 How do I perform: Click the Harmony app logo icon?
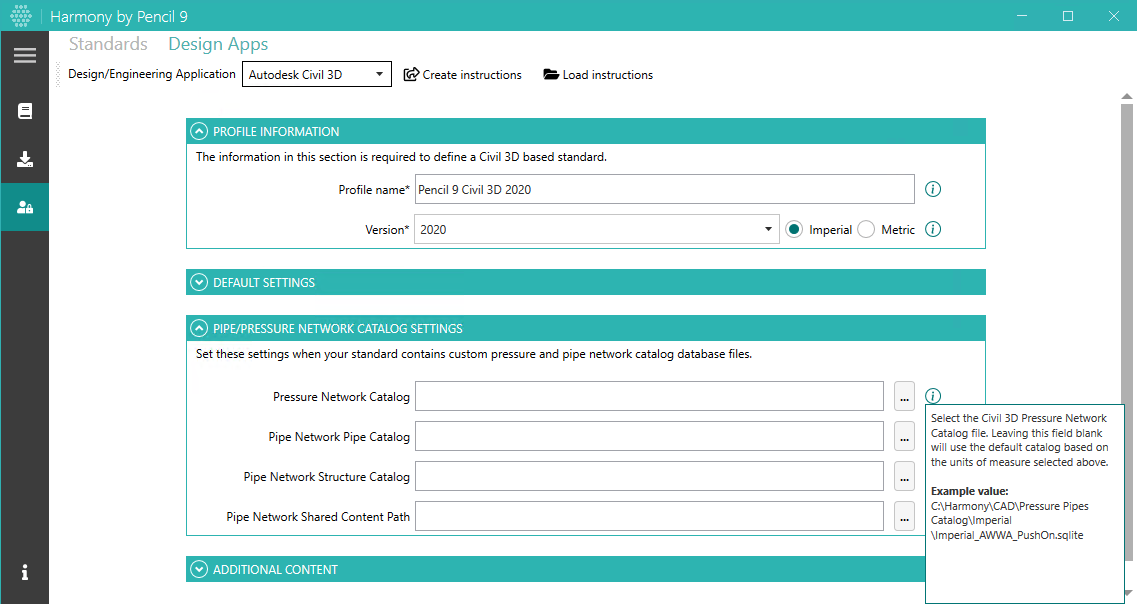click(x=21, y=16)
